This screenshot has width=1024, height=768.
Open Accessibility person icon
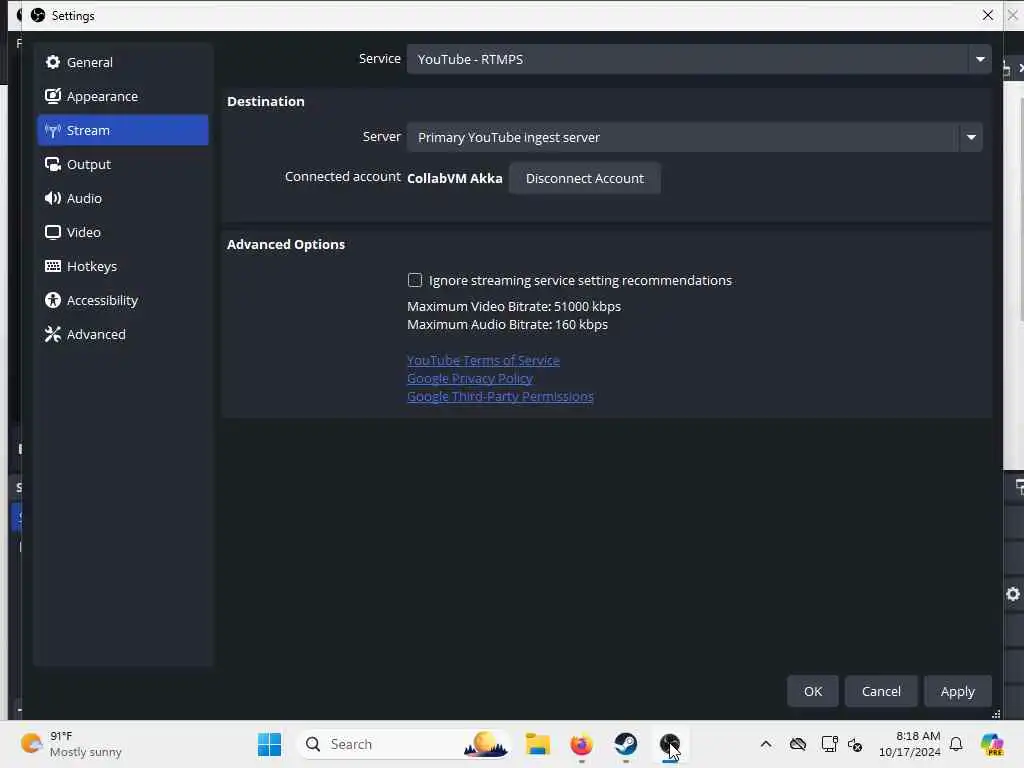(53, 300)
